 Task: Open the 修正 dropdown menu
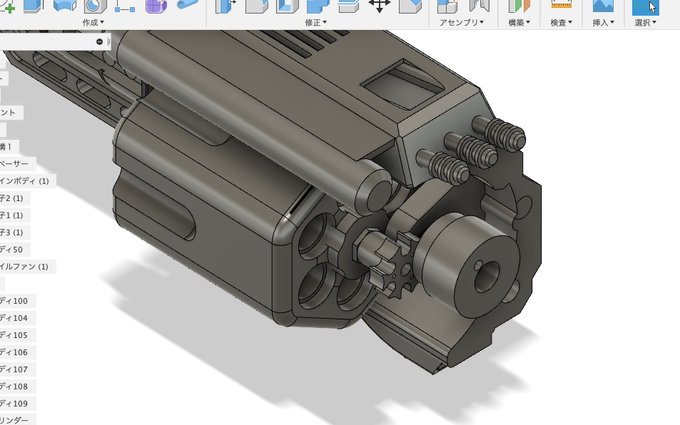point(315,23)
